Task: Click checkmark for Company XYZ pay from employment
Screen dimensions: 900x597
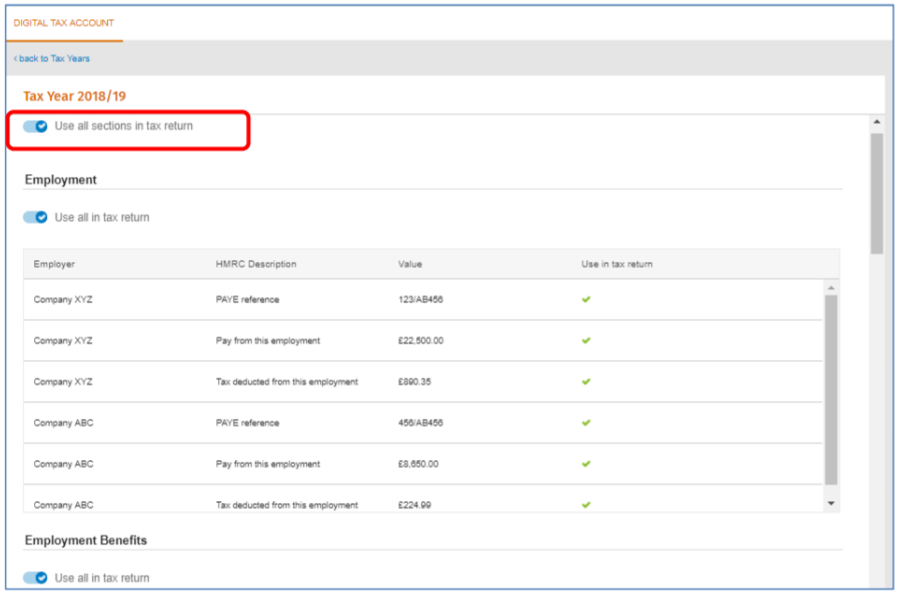Action: click(x=586, y=341)
